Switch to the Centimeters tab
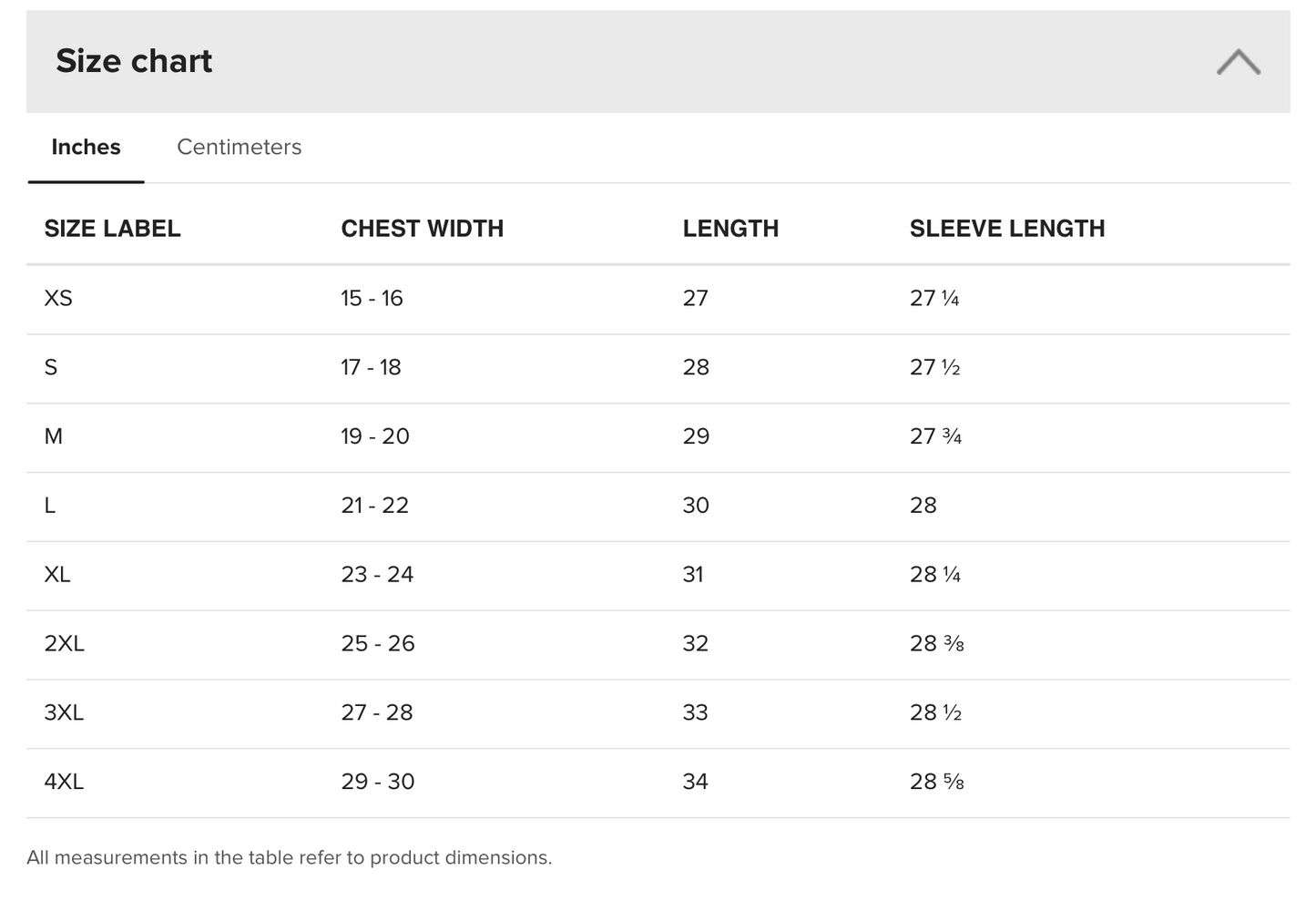1316x911 pixels. [240, 147]
